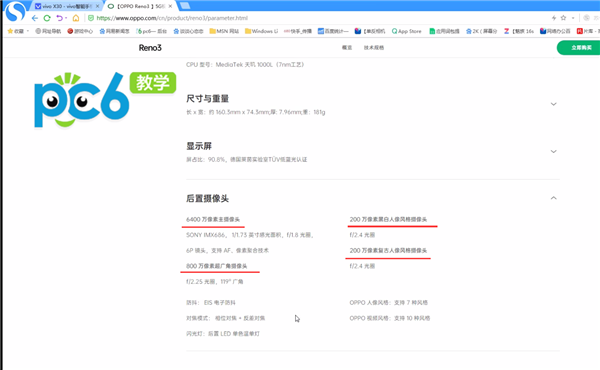
Task: Switch to the vivo X30 tab
Action: click(64, 6)
